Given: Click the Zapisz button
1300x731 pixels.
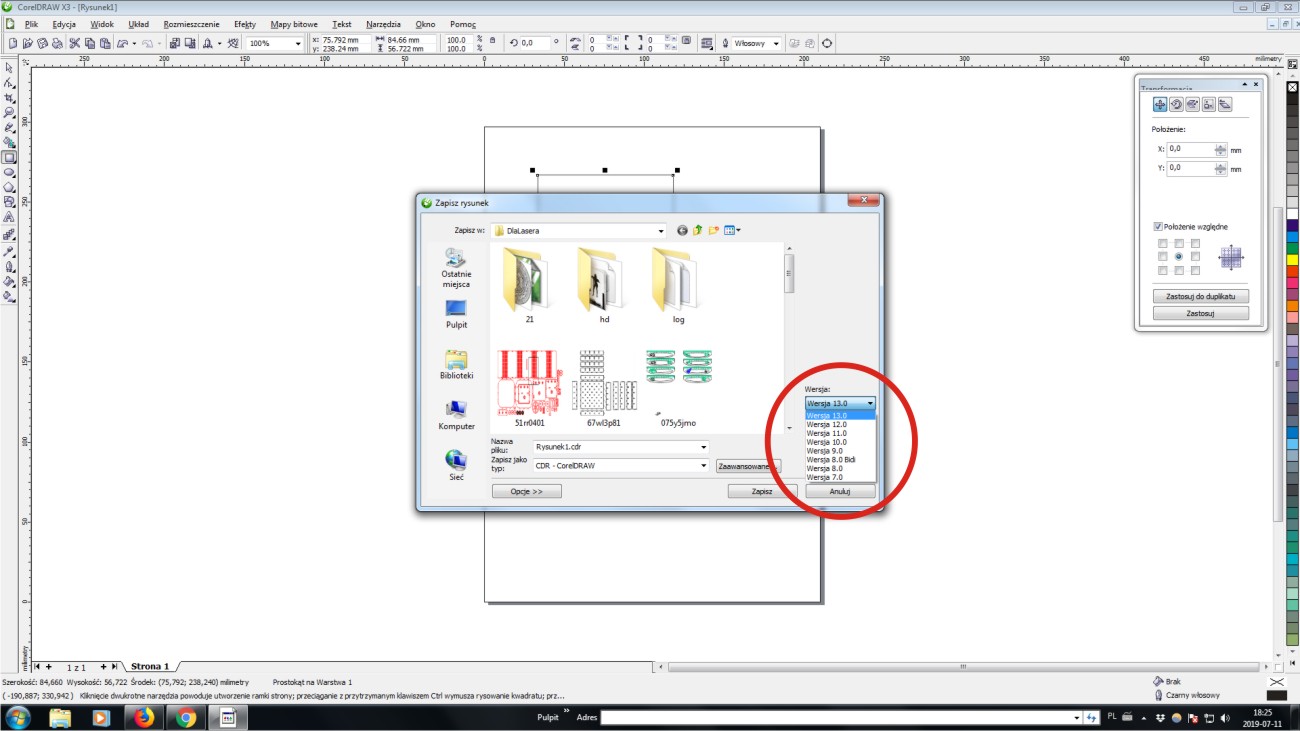Looking at the screenshot, I should click(x=762, y=491).
